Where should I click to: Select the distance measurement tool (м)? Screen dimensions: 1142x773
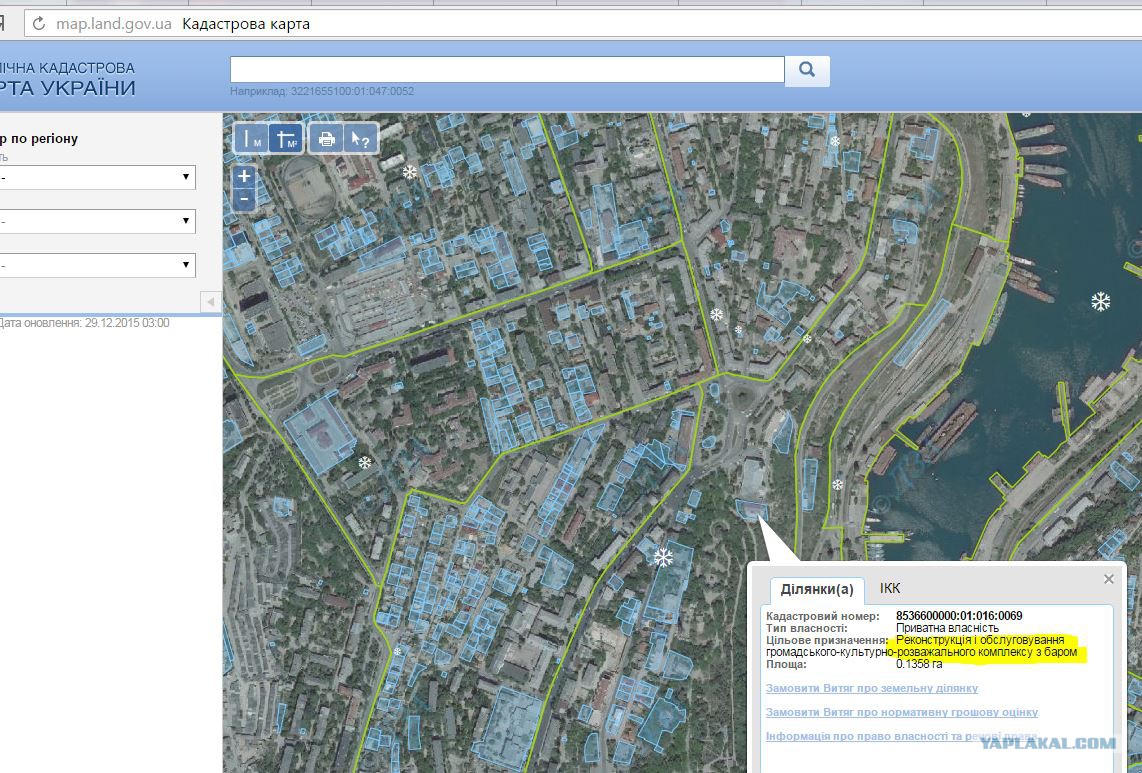pos(252,139)
